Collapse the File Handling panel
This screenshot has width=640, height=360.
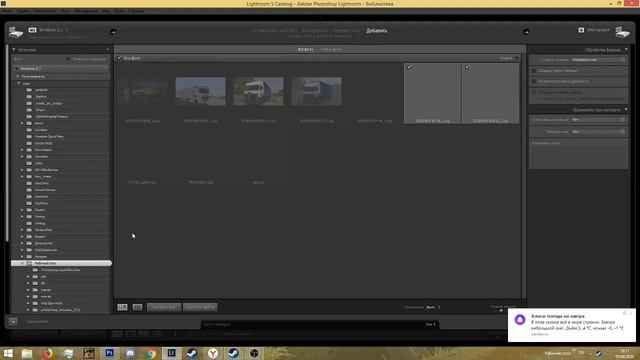[626, 50]
